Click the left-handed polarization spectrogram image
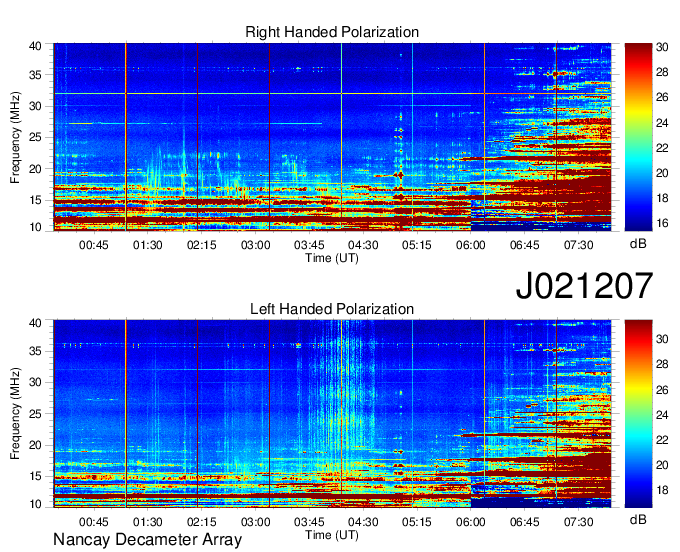Viewport: 680px width, 552px height. (332, 414)
